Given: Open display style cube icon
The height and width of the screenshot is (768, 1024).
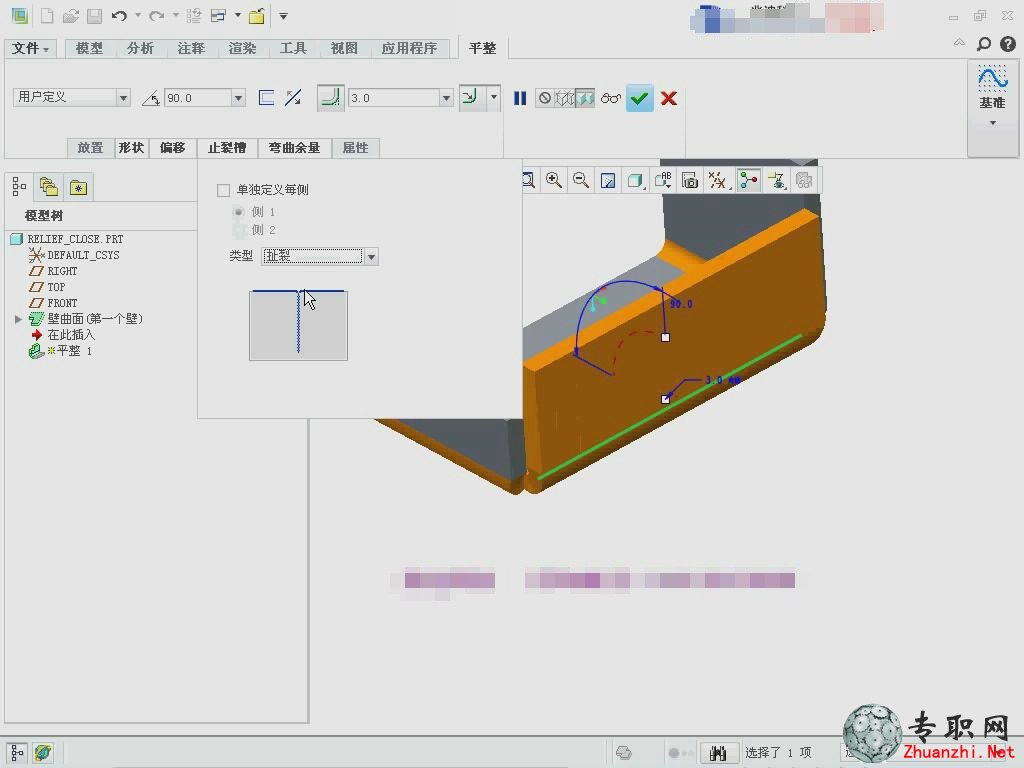Looking at the screenshot, I should pyautogui.click(x=635, y=180).
